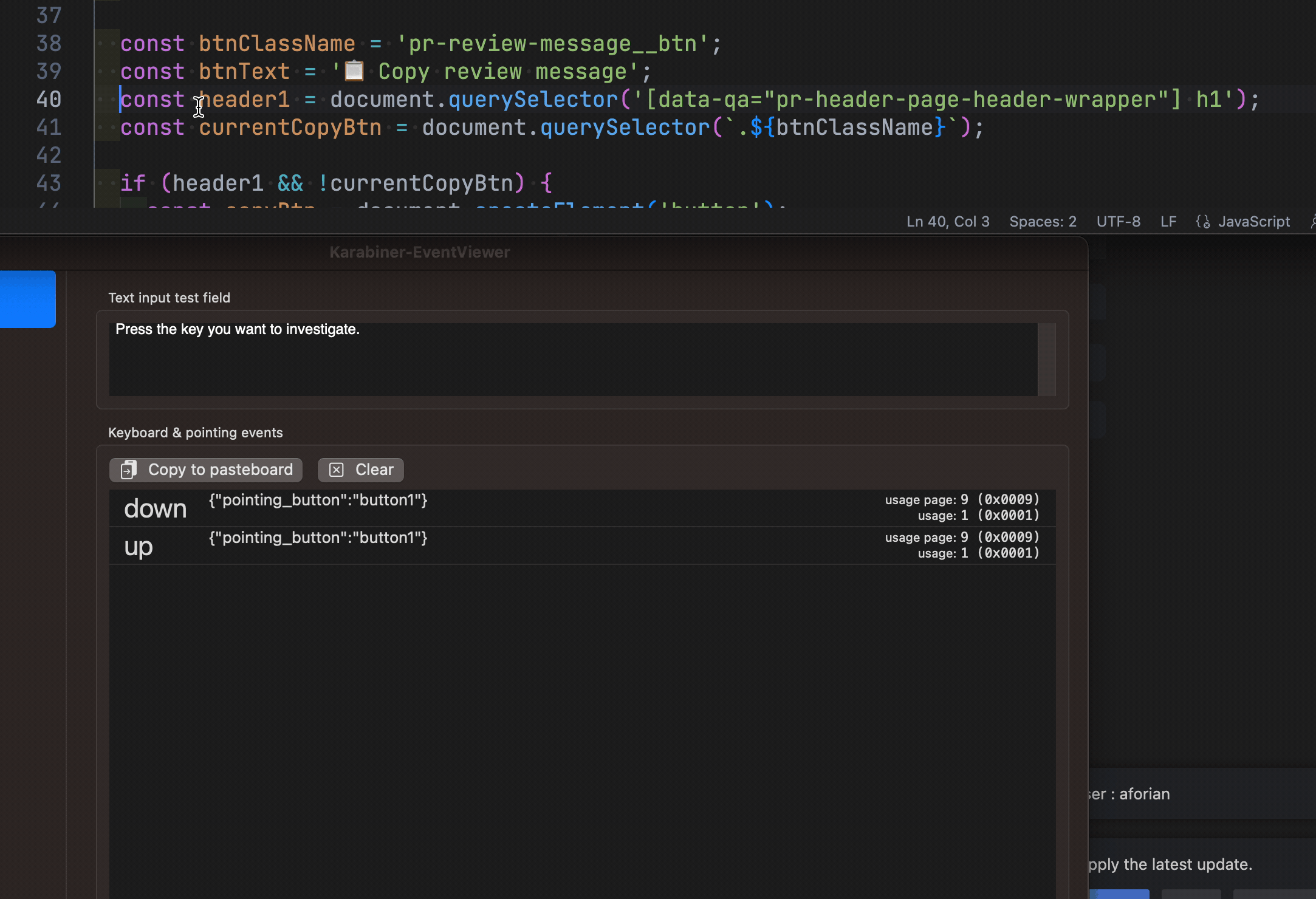The height and width of the screenshot is (899, 1316).
Task: Click the Karabiner-EventViewer title bar
Action: pos(420,252)
